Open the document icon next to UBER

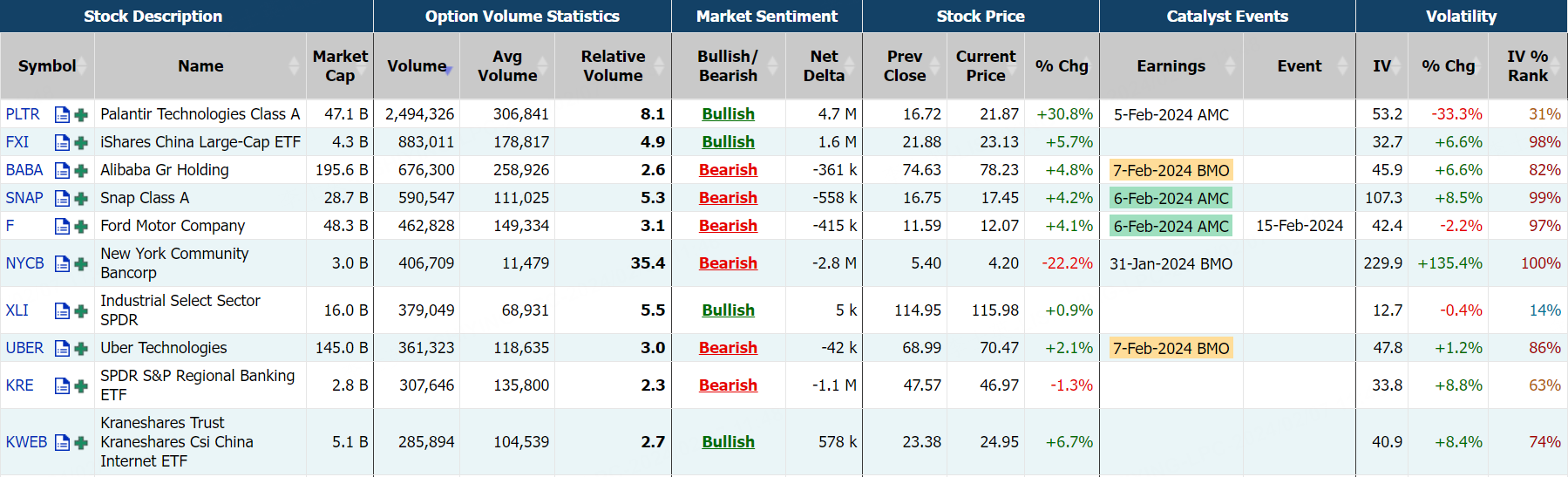tap(62, 348)
